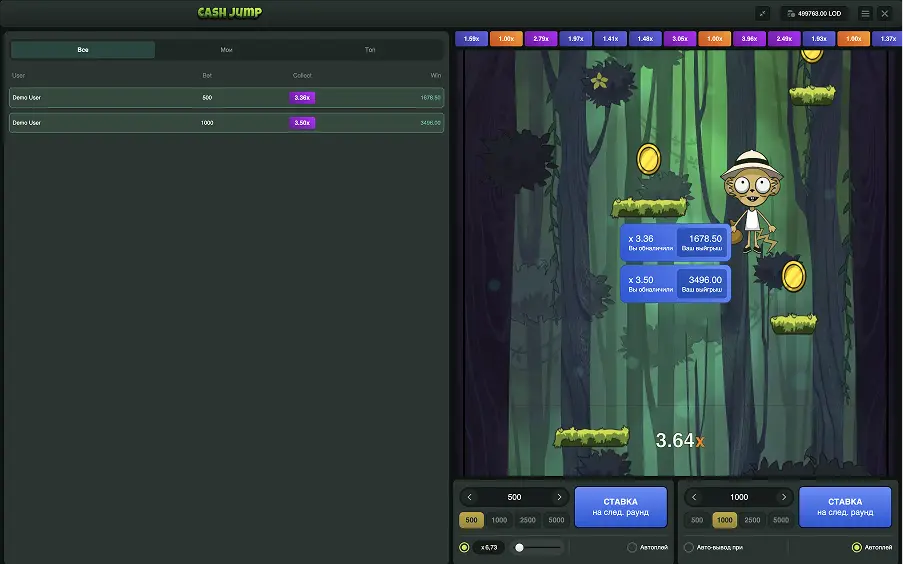The width and height of the screenshot is (903, 564).
Task: Increase left bet with right arrow
Action: pyautogui.click(x=559, y=497)
